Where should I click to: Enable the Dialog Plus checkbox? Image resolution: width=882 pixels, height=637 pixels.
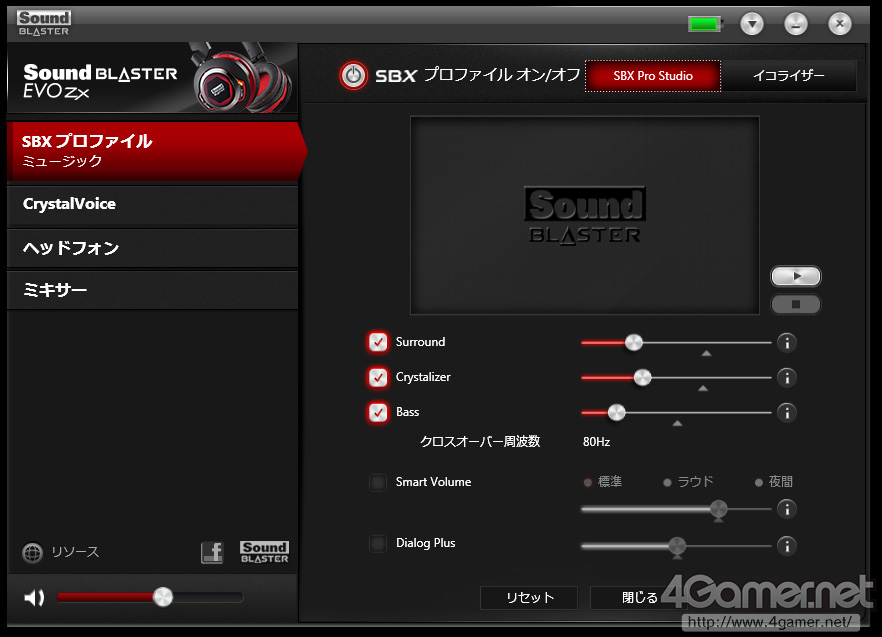(x=378, y=544)
